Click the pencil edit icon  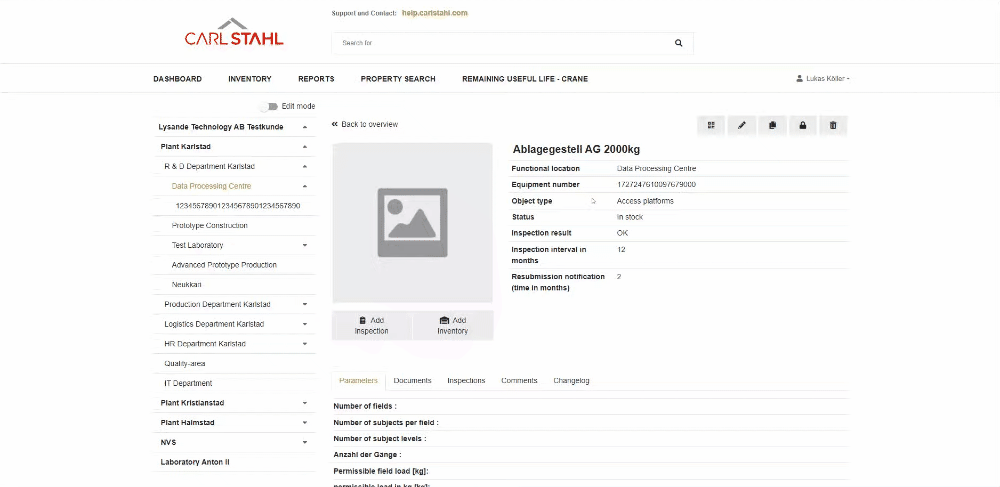(741, 125)
